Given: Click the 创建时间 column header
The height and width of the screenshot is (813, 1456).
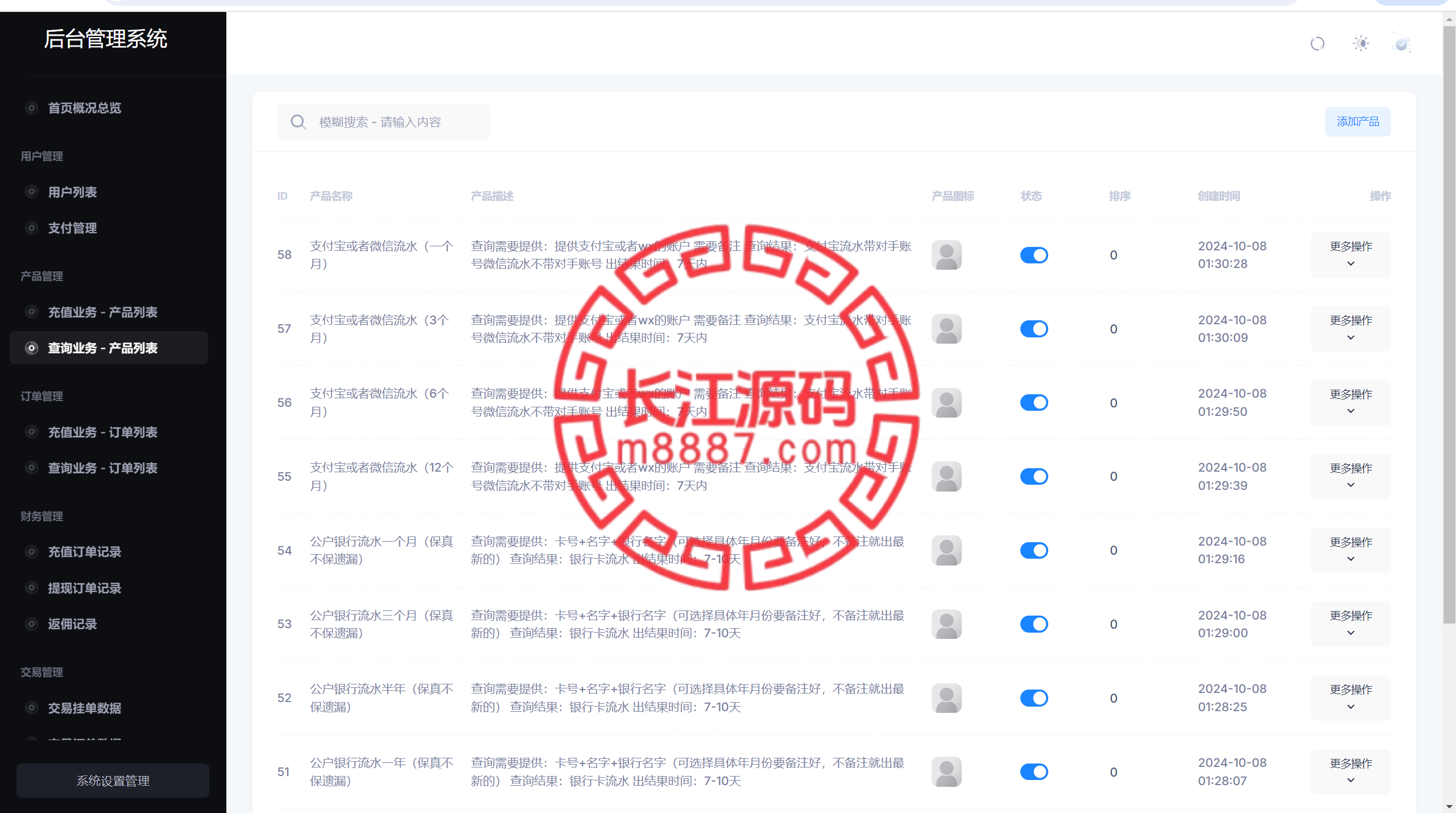Looking at the screenshot, I should [1219, 196].
